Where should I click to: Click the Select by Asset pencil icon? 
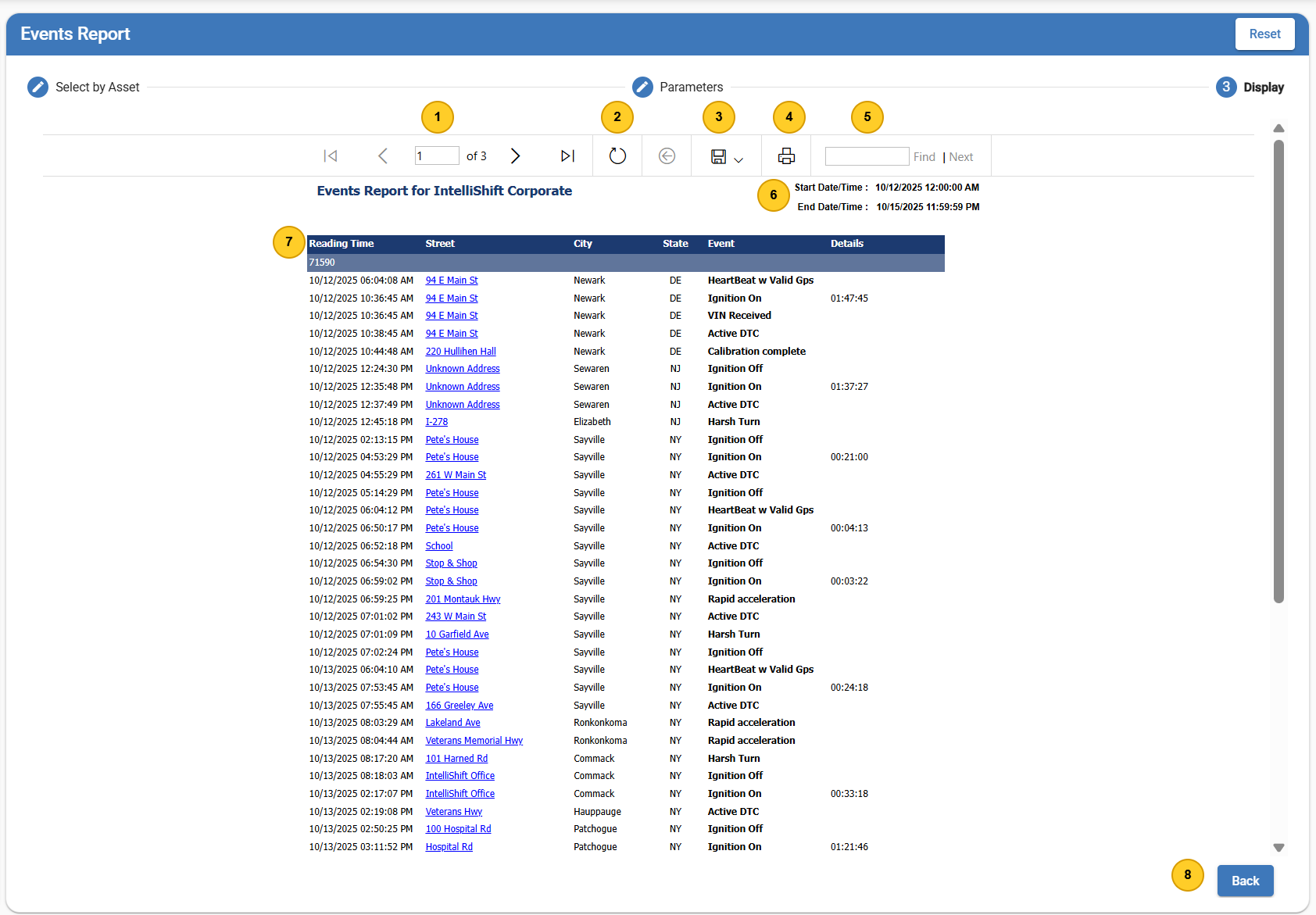click(x=38, y=87)
